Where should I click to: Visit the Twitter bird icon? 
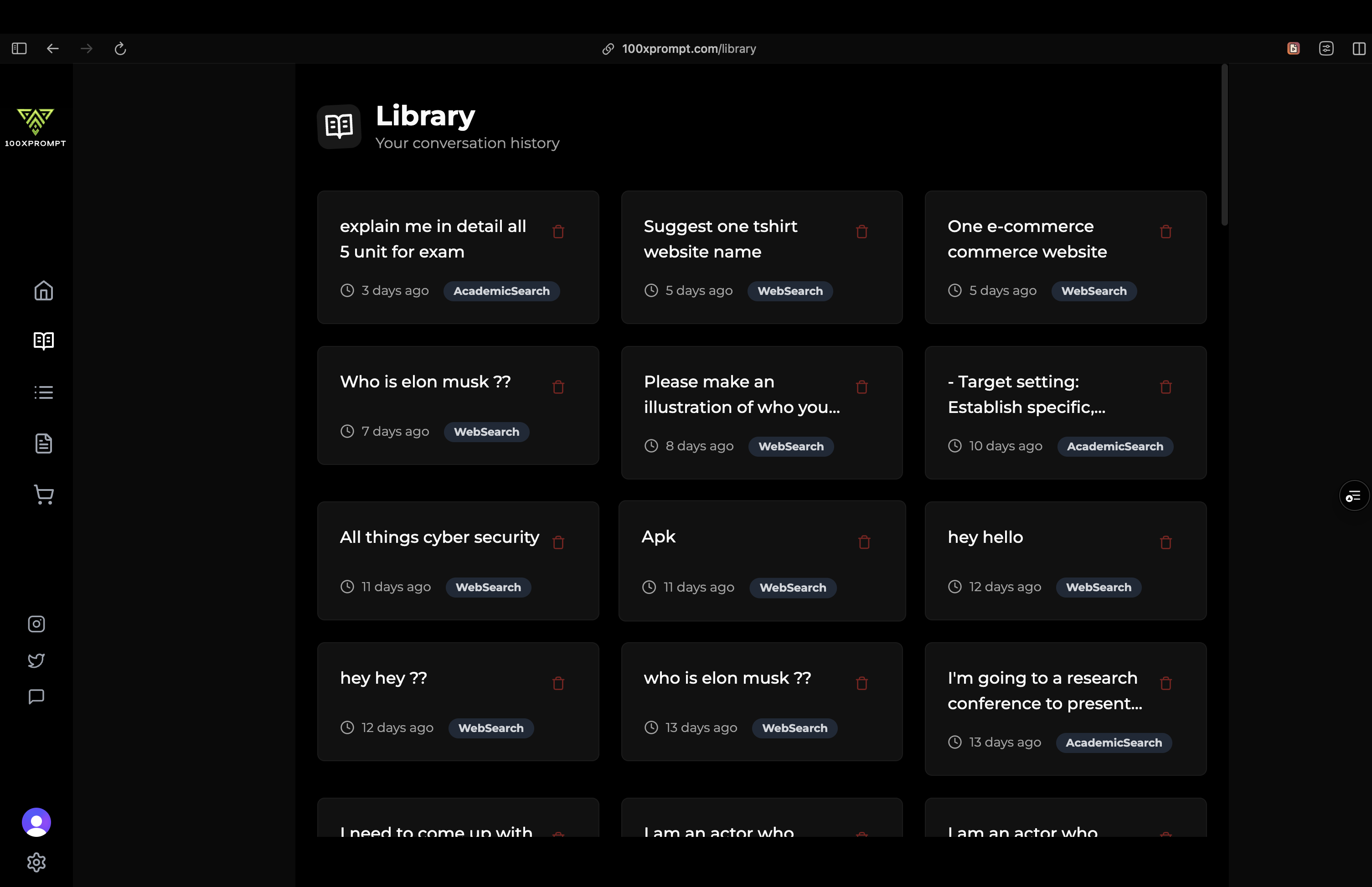(x=36, y=660)
